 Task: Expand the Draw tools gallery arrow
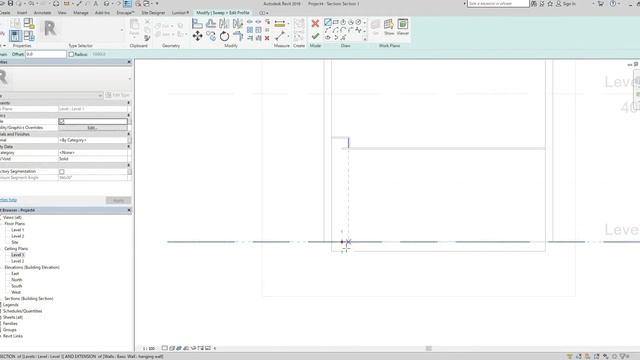point(365,39)
